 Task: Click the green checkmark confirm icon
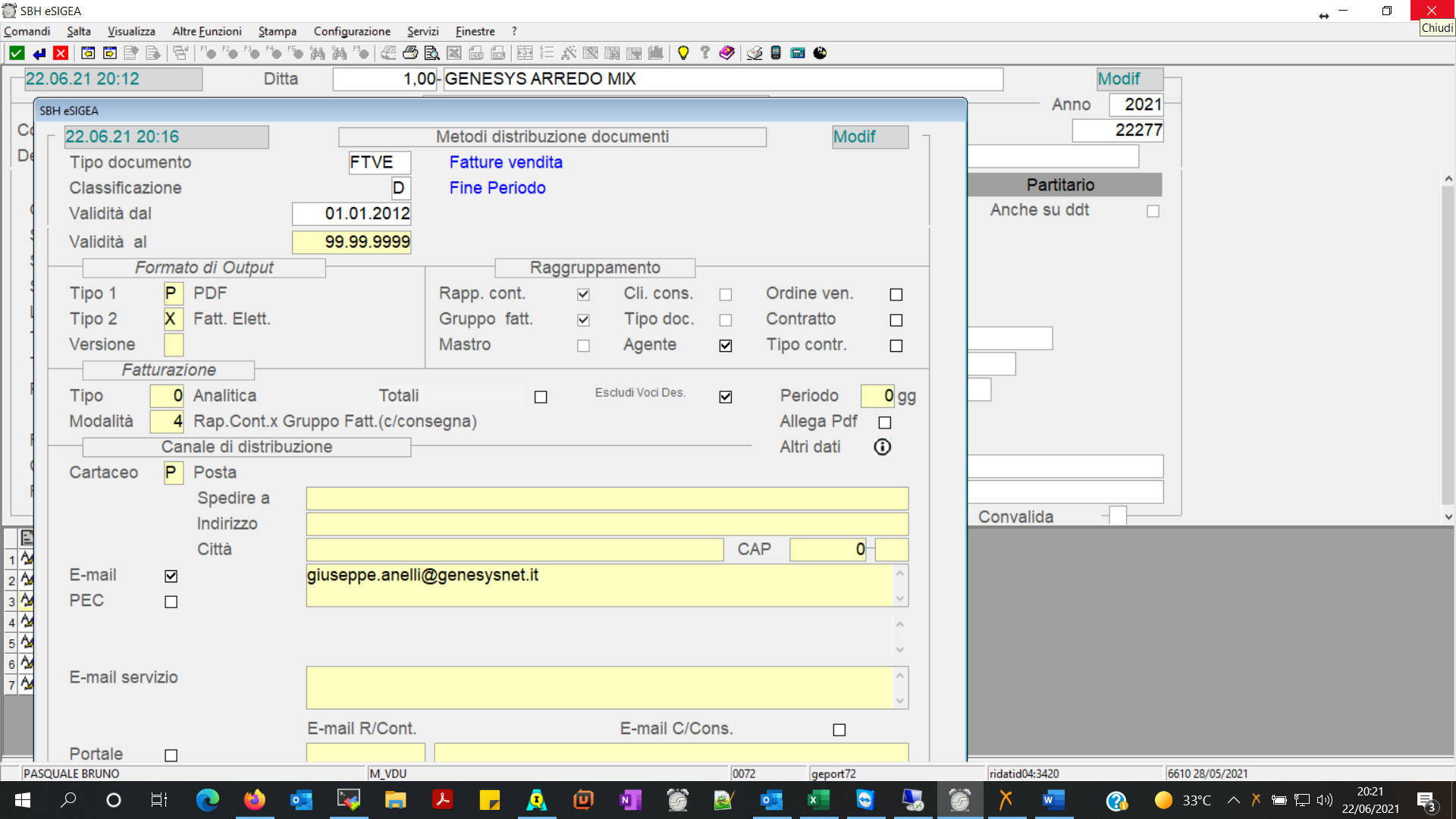(17, 53)
